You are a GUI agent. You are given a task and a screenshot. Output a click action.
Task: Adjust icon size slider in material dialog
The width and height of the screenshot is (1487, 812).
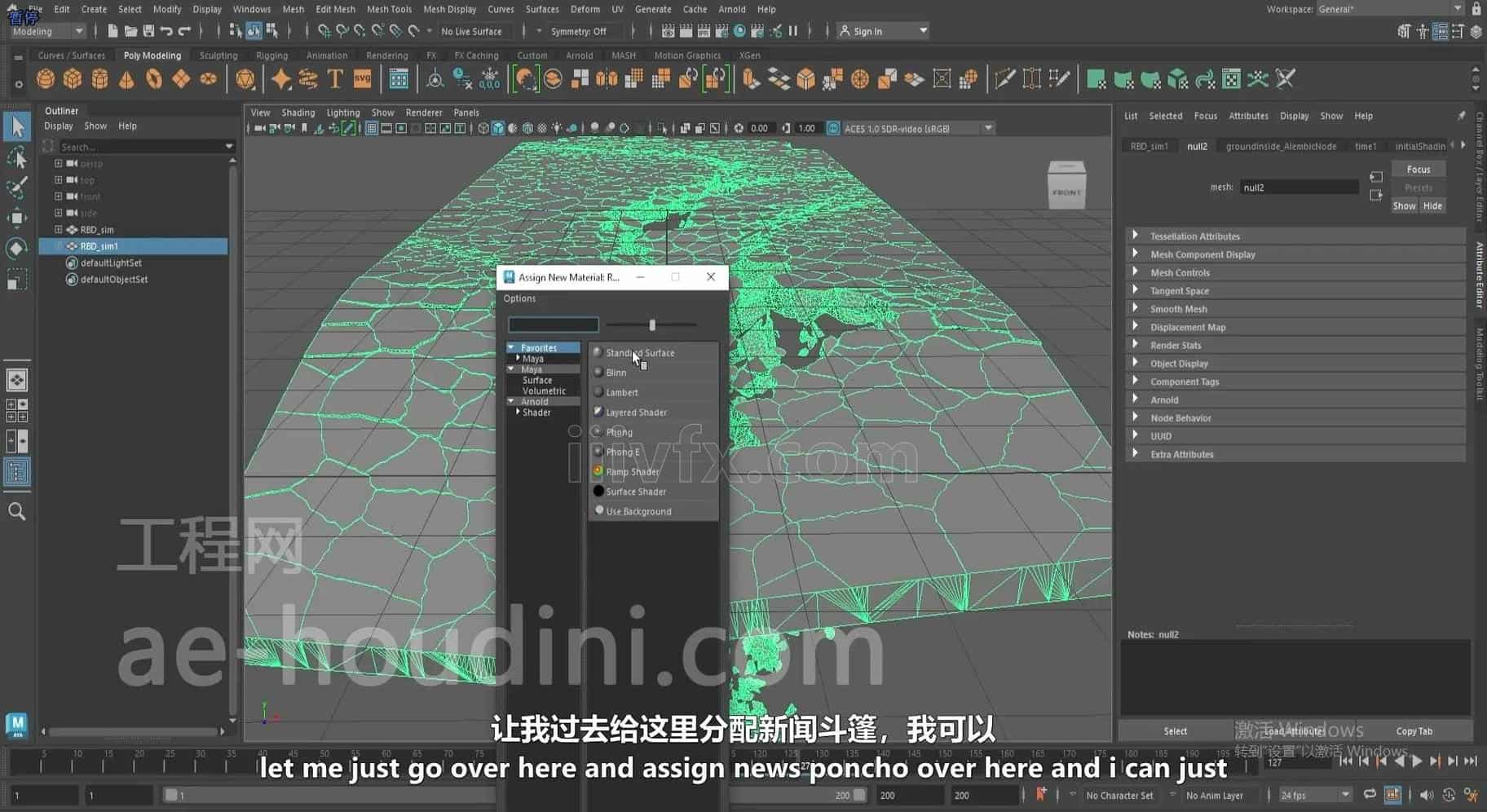click(652, 324)
